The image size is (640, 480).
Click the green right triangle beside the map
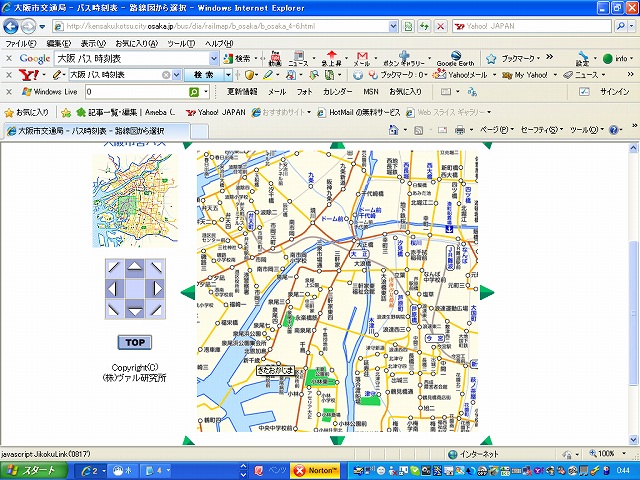coord(487,294)
